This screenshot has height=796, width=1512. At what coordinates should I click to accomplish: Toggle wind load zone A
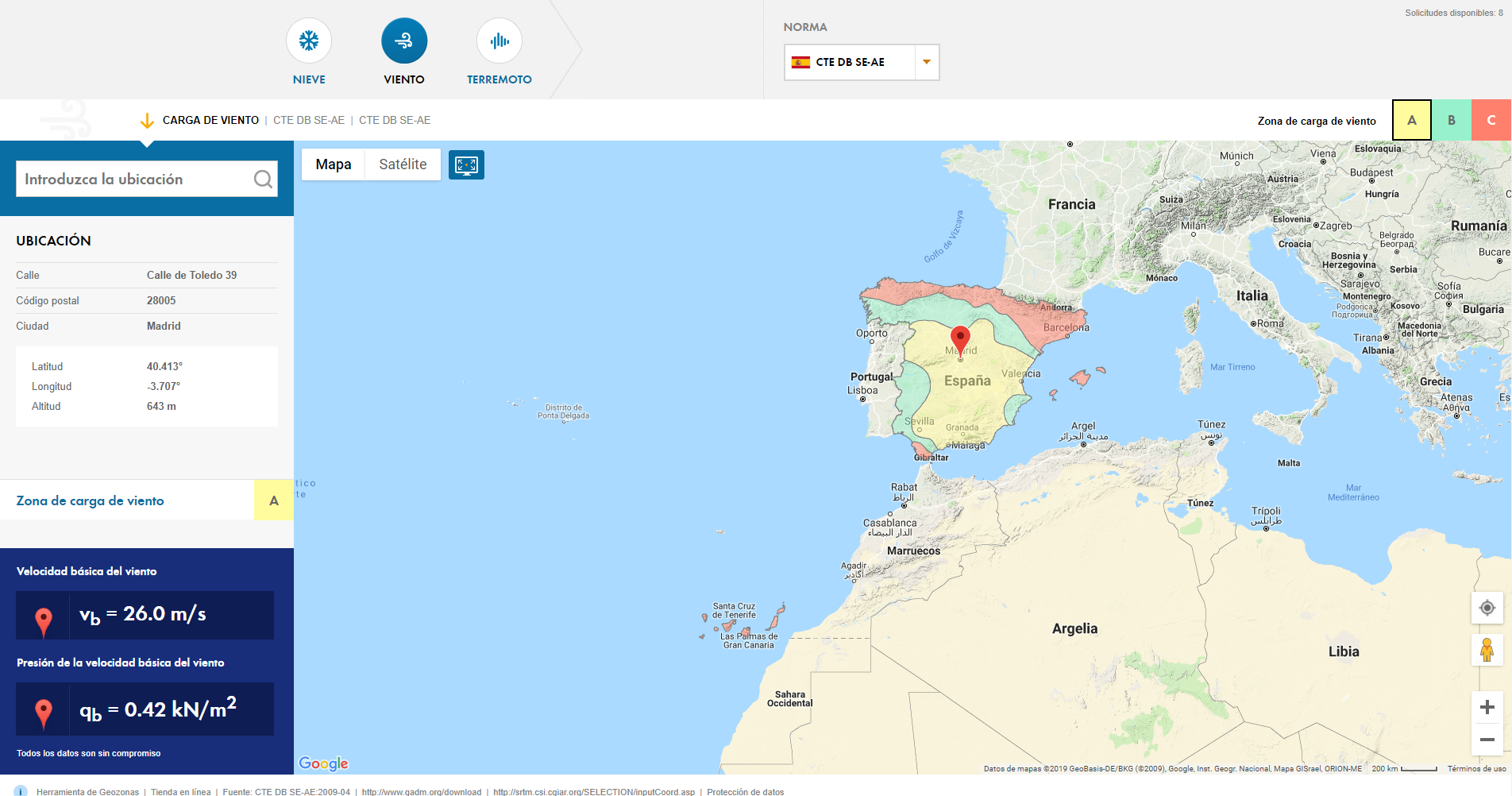1411,120
